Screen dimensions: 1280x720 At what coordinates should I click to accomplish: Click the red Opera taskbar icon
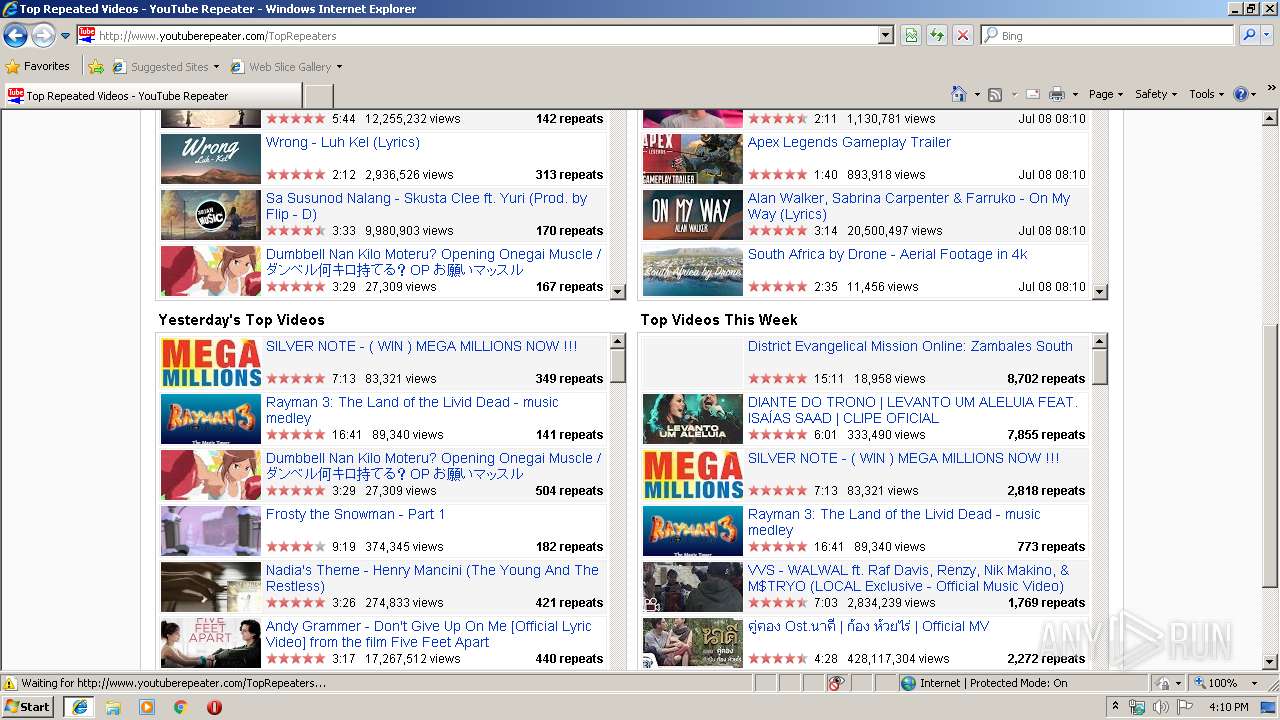tap(214, 707)
